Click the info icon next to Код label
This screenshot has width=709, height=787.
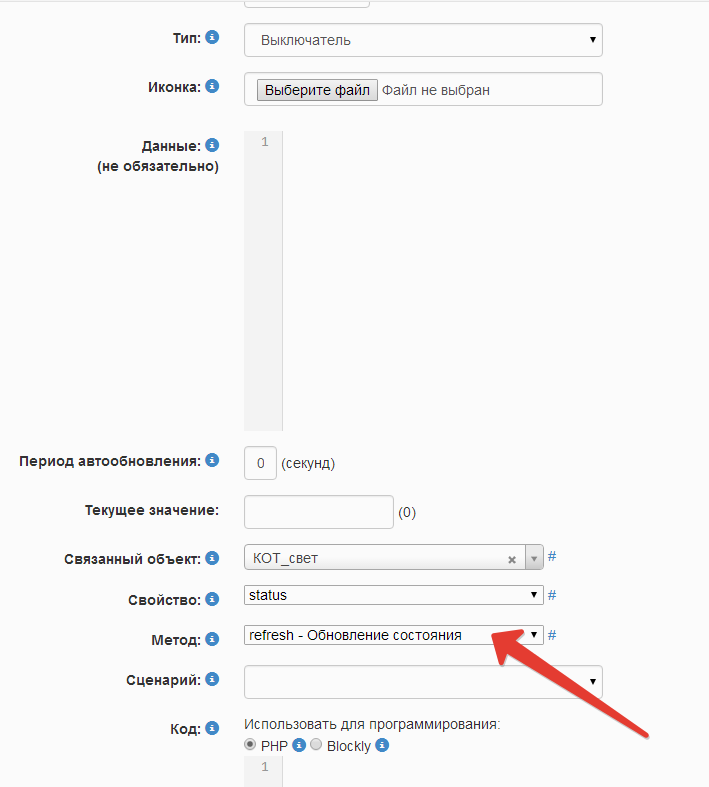point(211,729)
